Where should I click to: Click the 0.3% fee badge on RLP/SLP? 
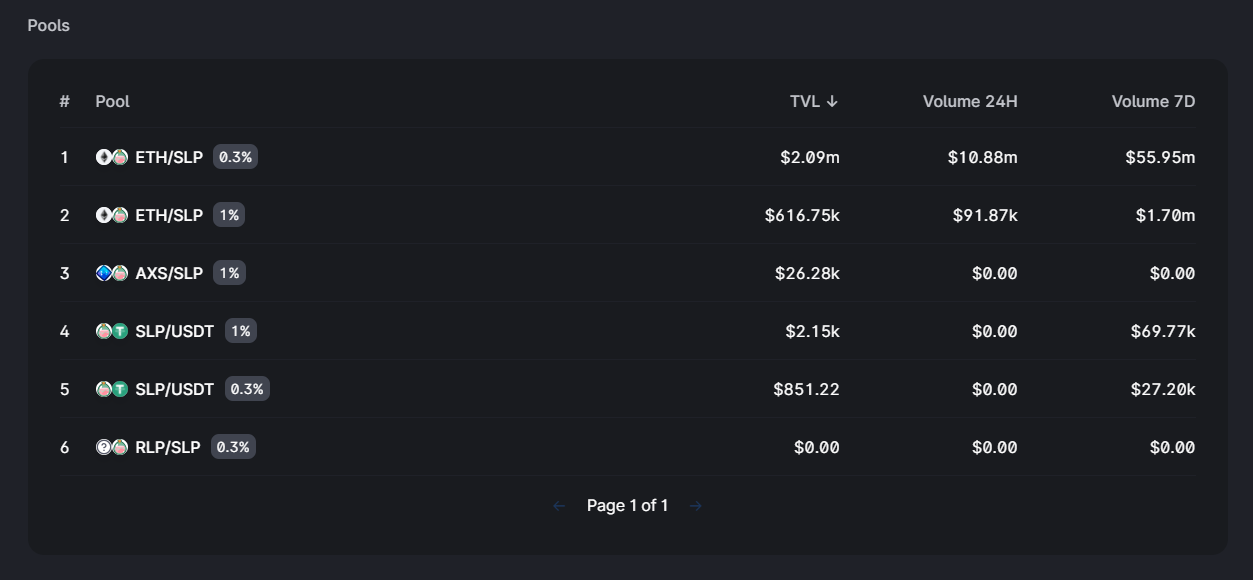click(233, 447)
